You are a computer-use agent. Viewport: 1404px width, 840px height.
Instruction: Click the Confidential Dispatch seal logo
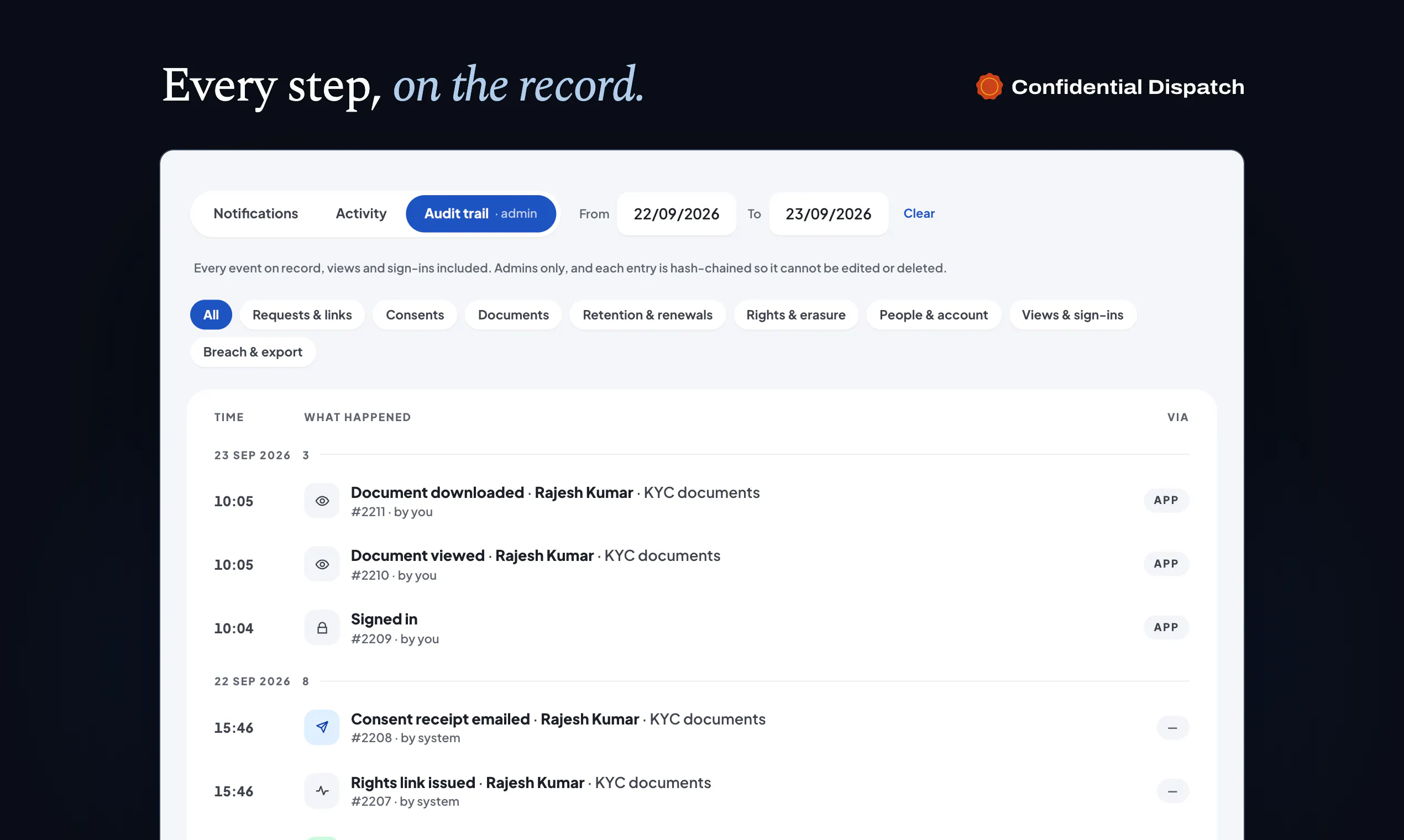pyautogui.click(x=988, y=87)
